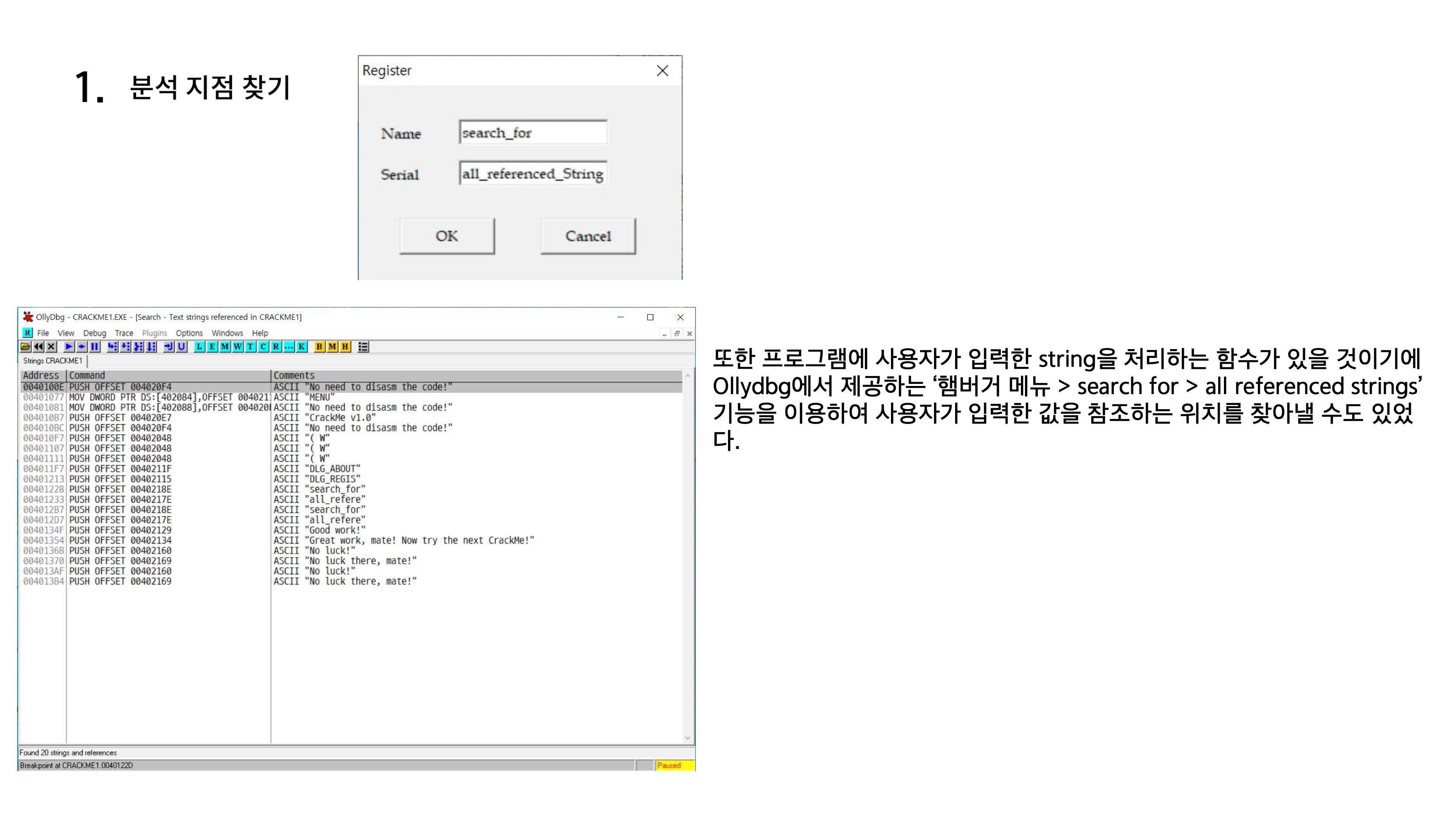The height and width of the screenshot is (819, 1456).
Task: Select the Strings CRACKME1 tab
Action: (53, 361)
